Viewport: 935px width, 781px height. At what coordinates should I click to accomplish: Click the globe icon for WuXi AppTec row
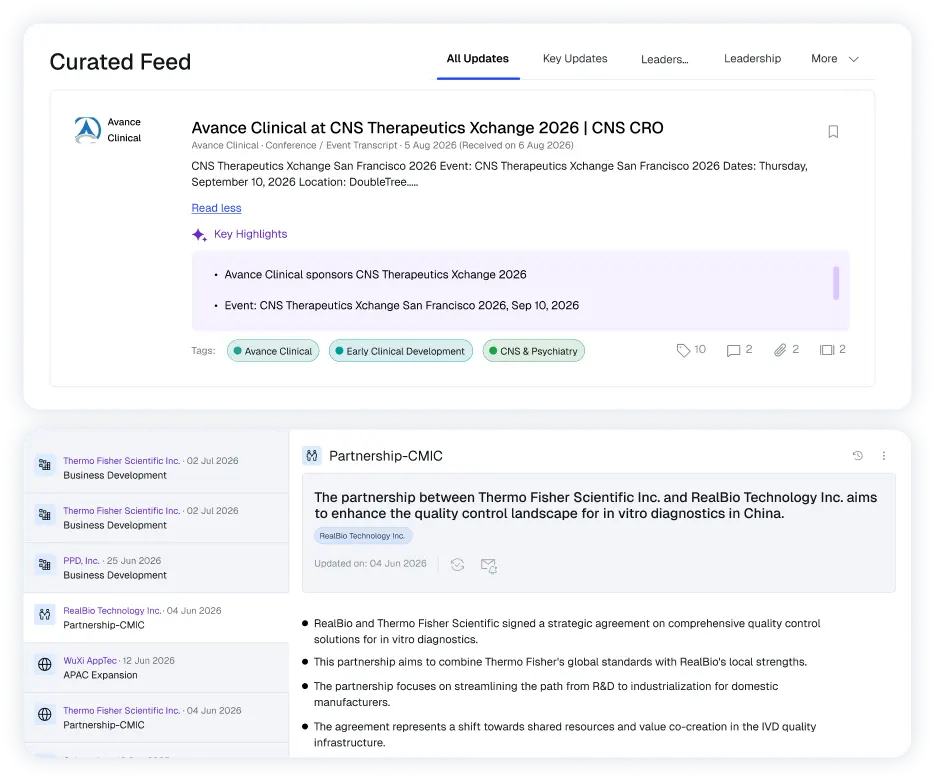[45, 664]
